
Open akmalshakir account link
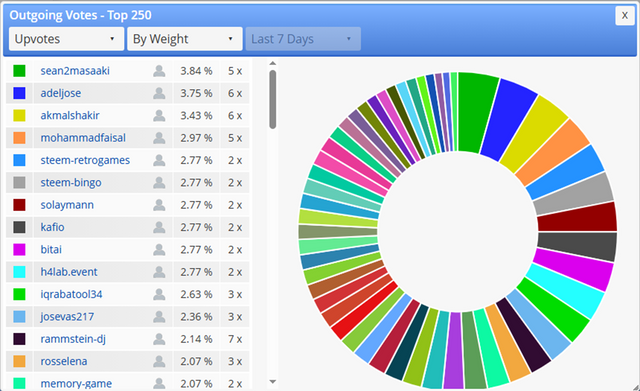click(70, 116)
